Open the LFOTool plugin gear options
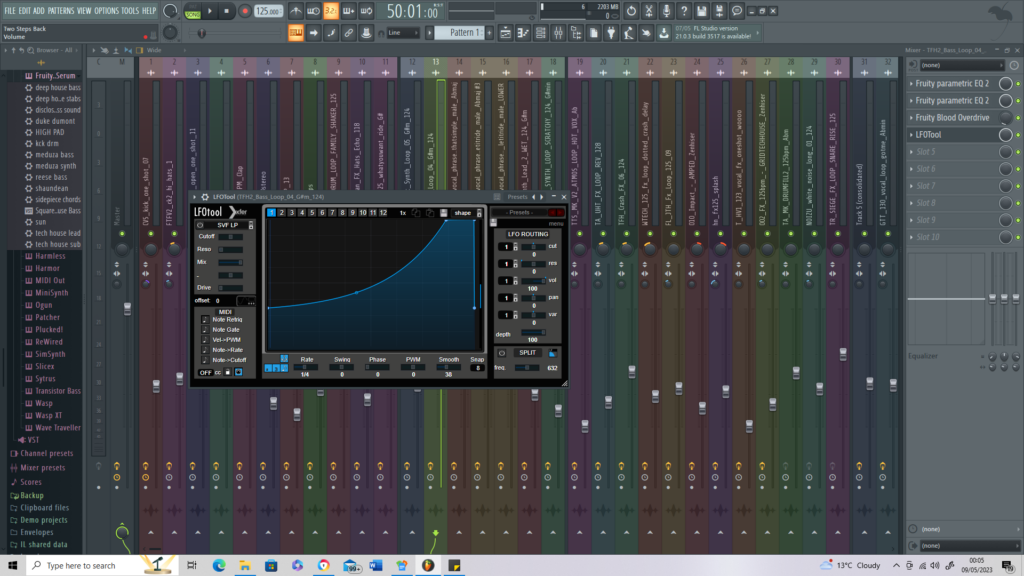Viewport: 1024px width, 576px height. click(205, 197)
